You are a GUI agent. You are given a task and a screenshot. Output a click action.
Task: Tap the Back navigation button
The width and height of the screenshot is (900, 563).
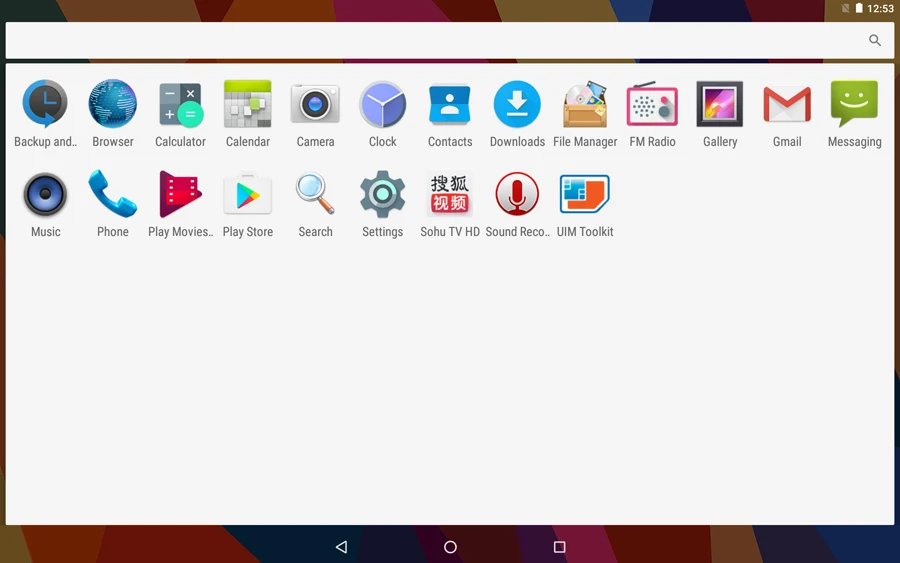coord(342,547)
